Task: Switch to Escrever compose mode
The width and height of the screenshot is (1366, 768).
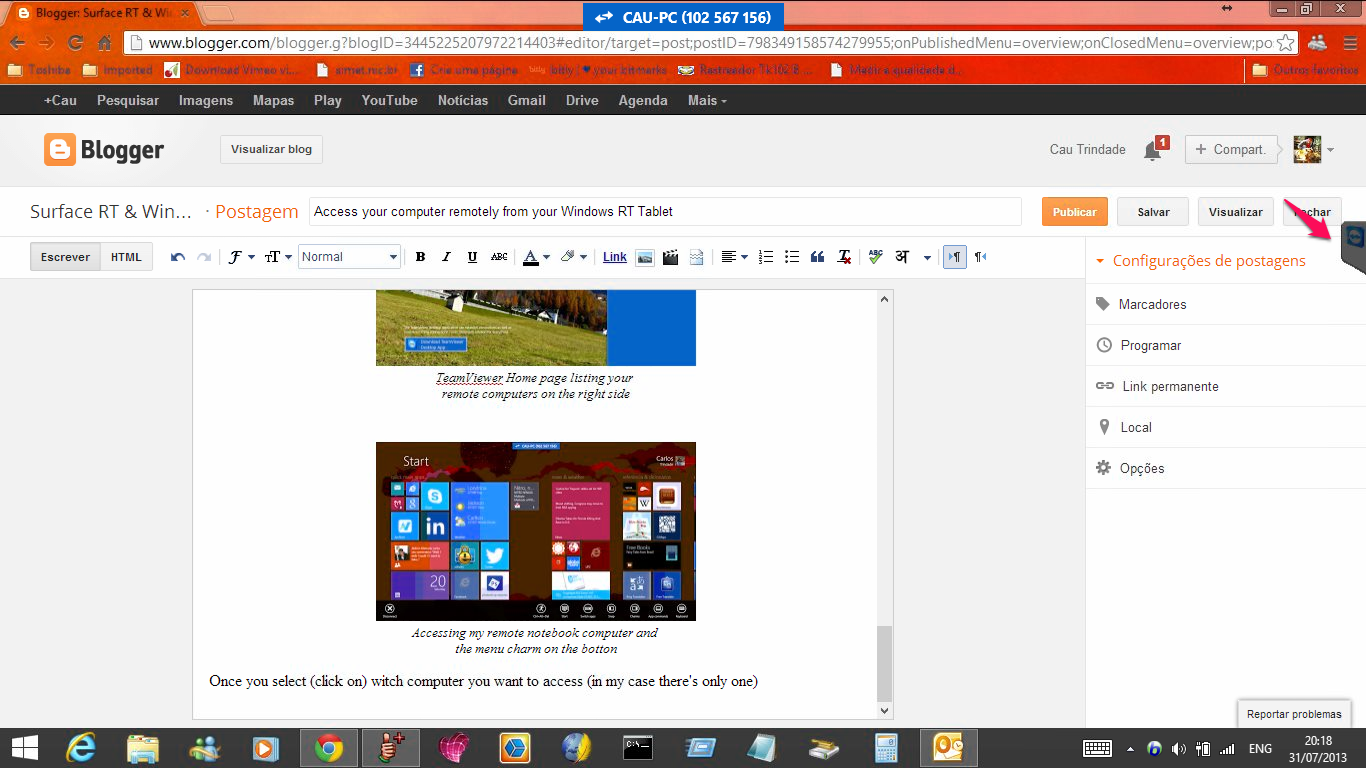Action: coord(65,257)
